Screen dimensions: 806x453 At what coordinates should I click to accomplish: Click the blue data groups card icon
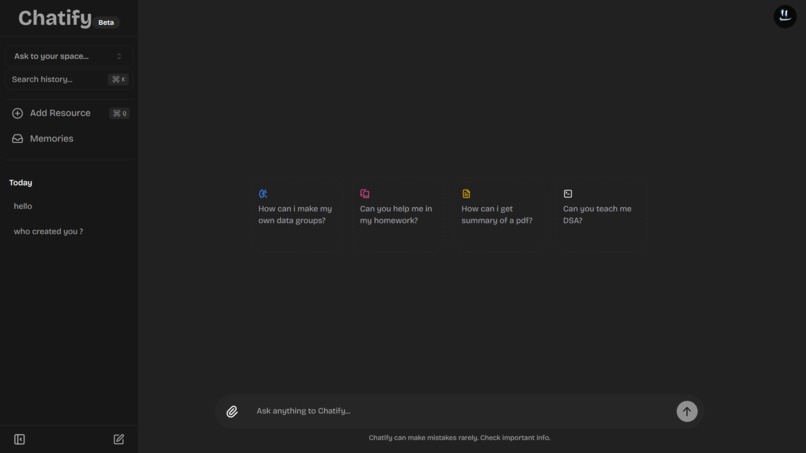click(263, 194)
